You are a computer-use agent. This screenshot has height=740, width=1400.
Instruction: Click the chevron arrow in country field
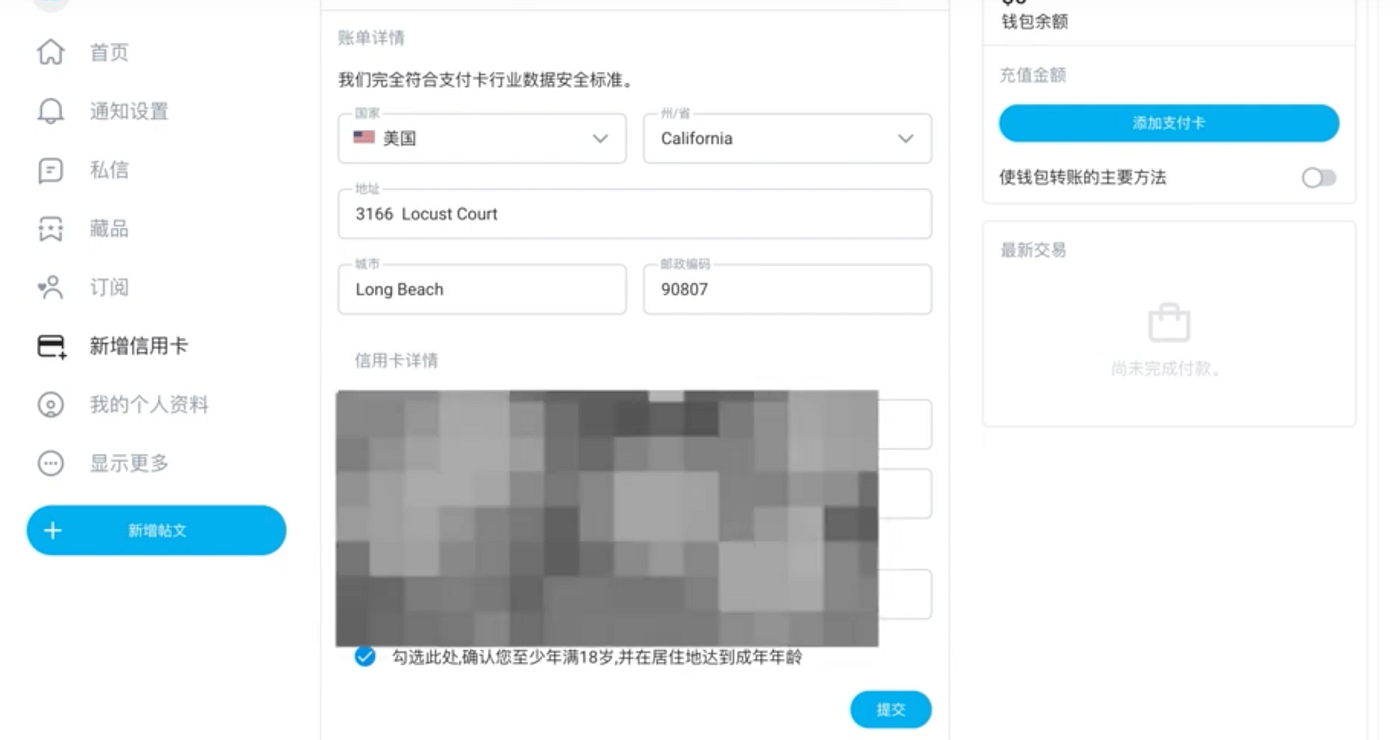600,139
